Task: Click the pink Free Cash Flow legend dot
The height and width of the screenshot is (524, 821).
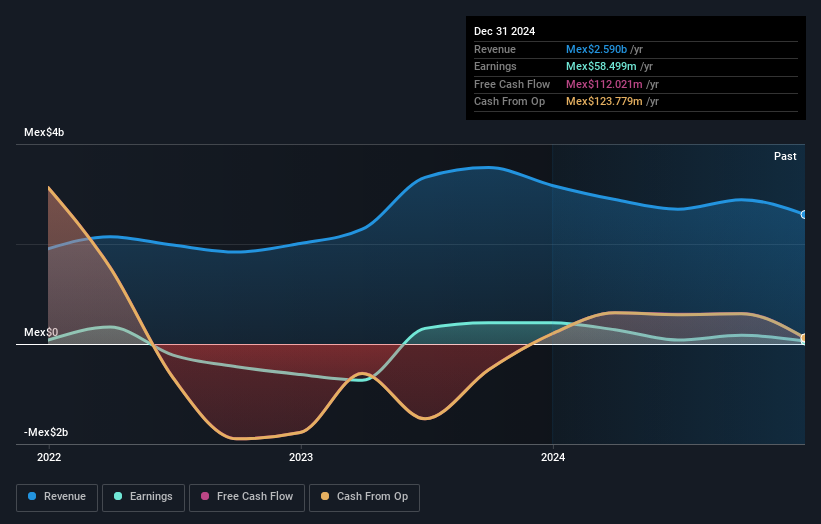Action: 205,496
